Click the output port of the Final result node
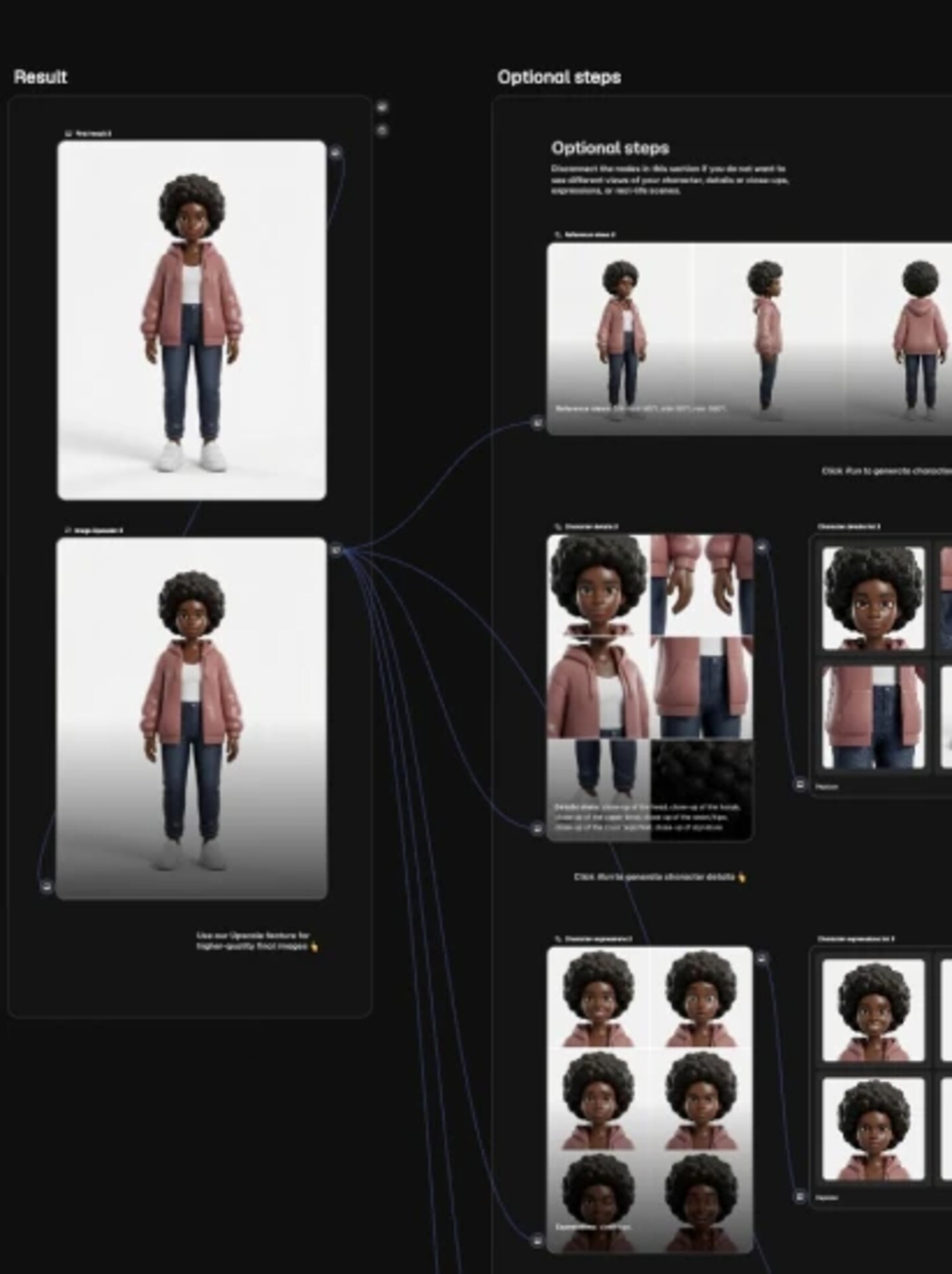Viewport: 952px width, 1274px height. coord(336,153)
